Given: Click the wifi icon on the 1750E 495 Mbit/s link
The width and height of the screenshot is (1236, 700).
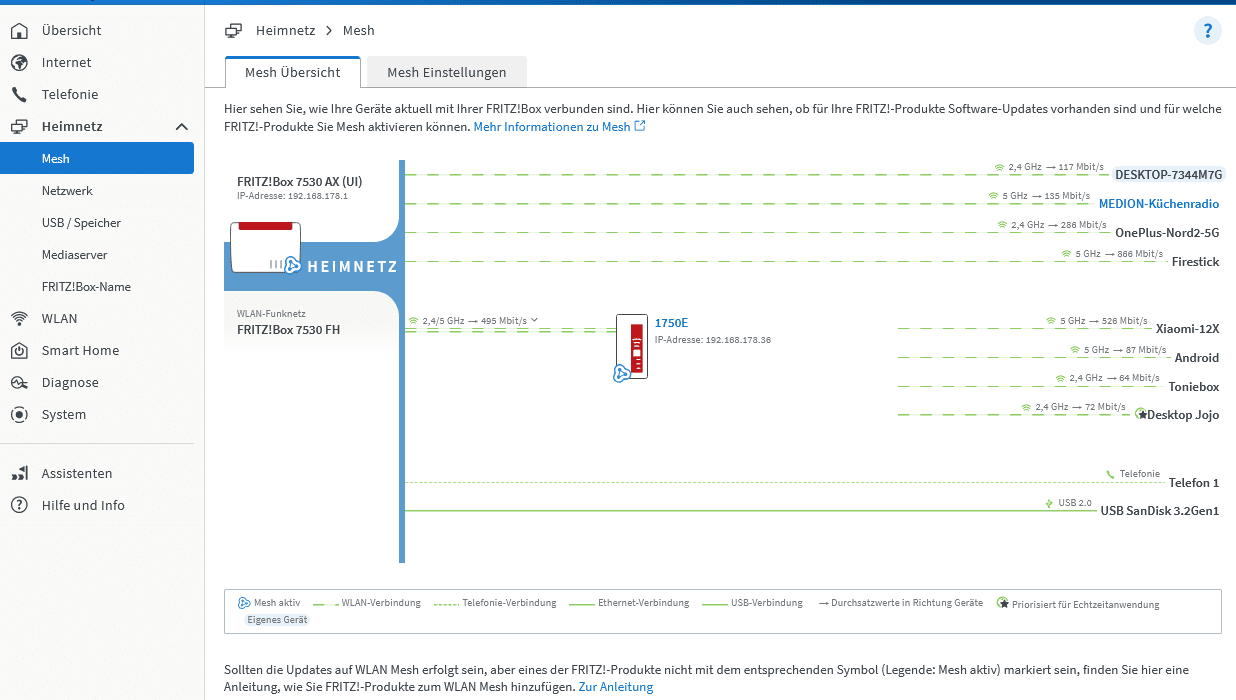Looking at the screenshot, I should [x=413, y=321].
